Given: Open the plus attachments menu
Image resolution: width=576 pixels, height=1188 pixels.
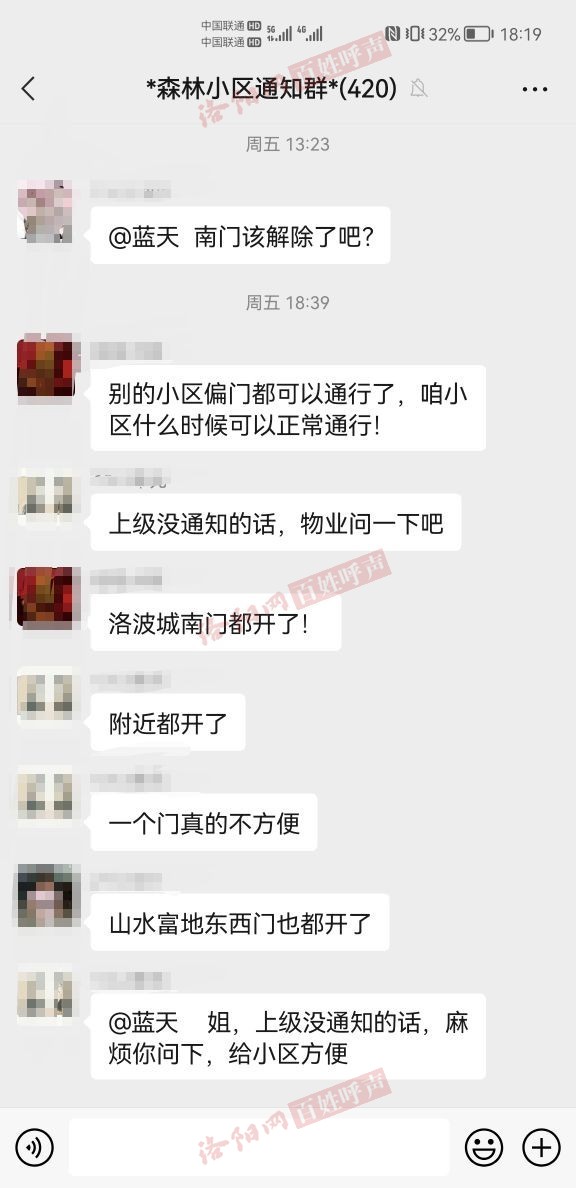Looking at the screenshot, I should [541, 1146].
